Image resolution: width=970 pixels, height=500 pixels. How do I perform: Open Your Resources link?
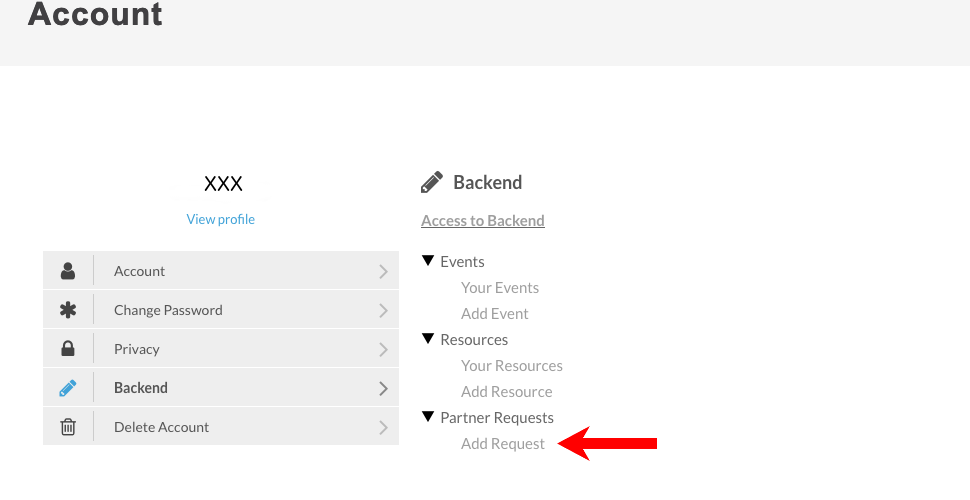[512, 366]
